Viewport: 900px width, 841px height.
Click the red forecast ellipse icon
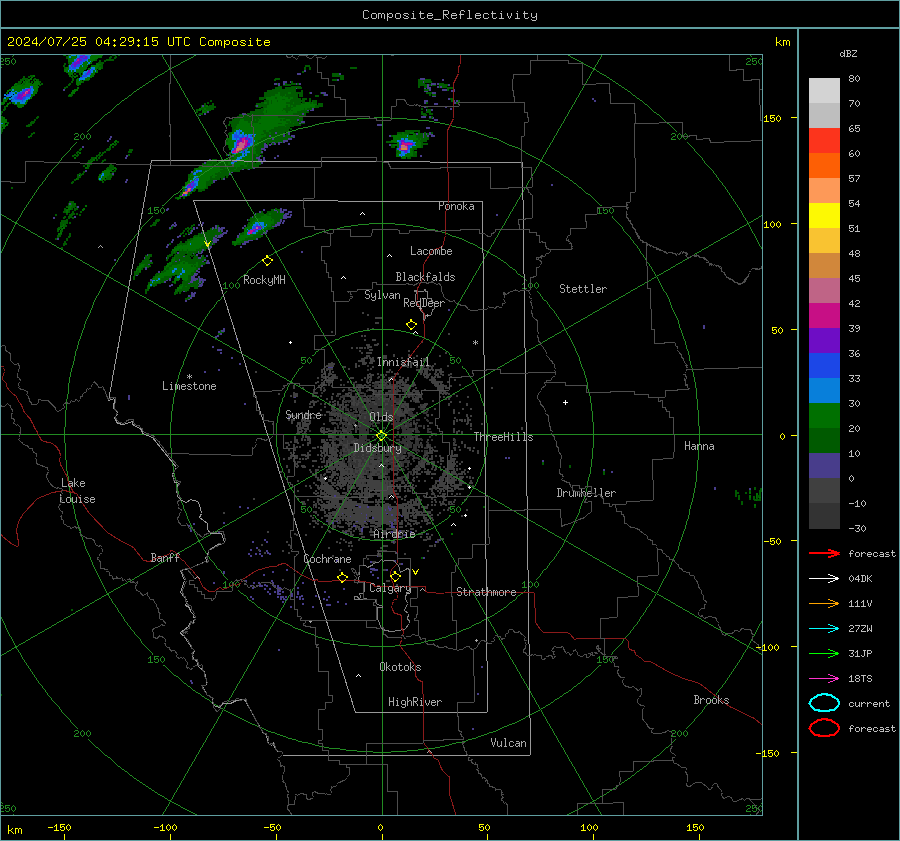pyautogui.click(x=824, y=728)
